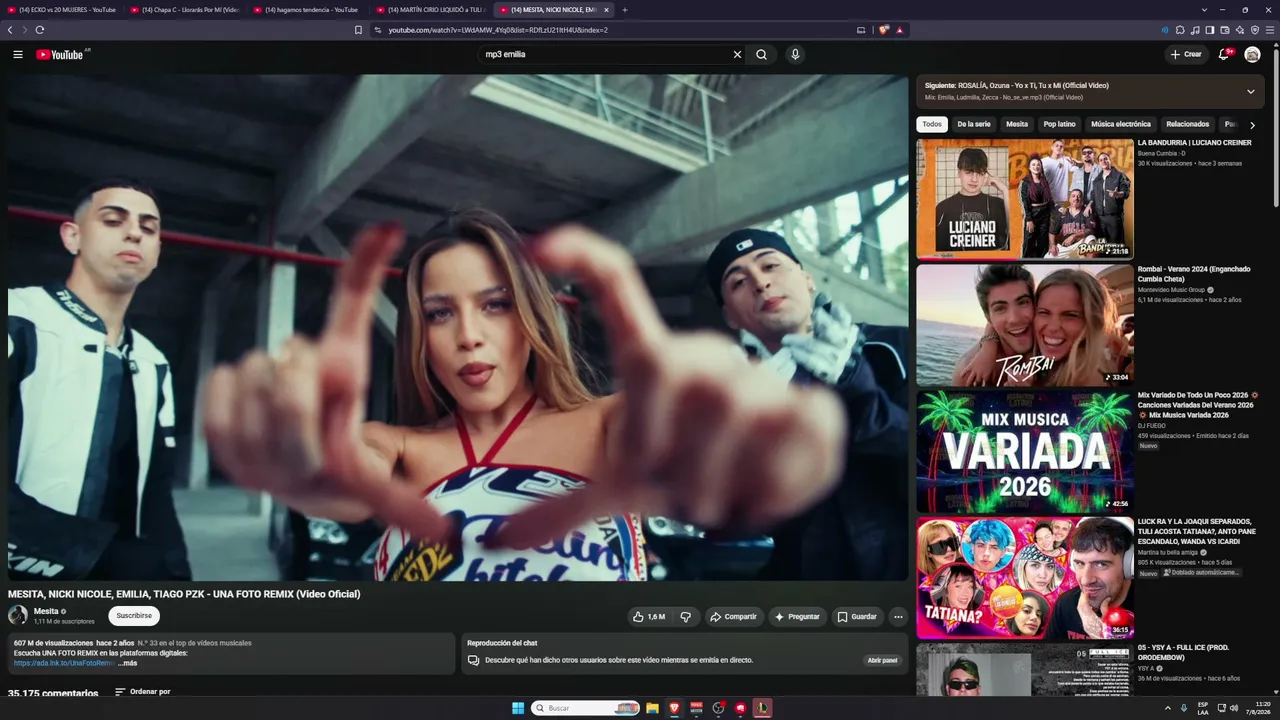Open Windows Start menu
Screen dimensions: 1280x720
pos(518,708)
